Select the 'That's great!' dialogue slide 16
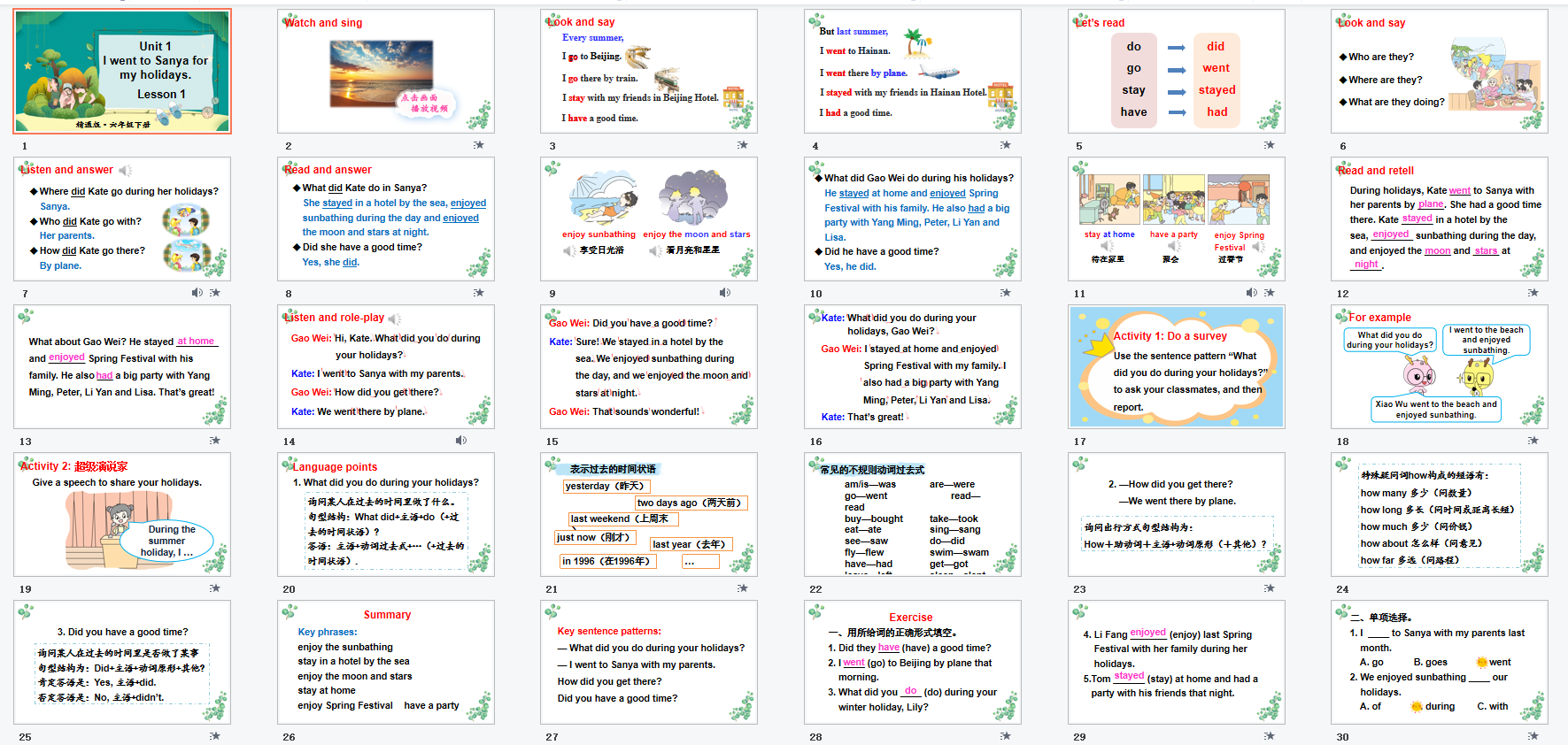 (913, 367)
